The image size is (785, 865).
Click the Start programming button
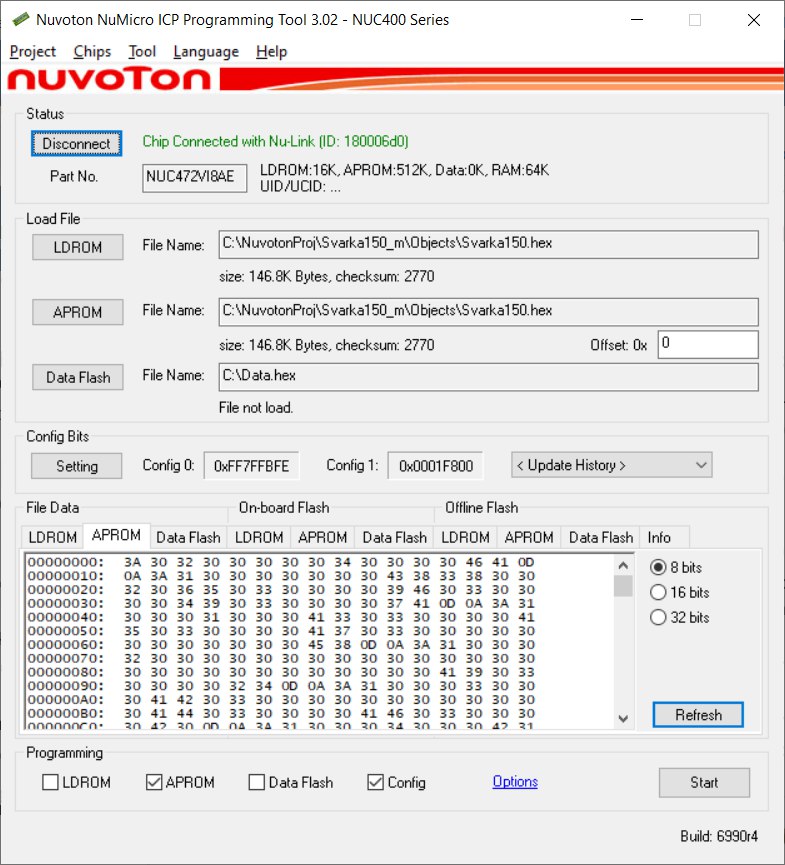(x=704, y=782)
